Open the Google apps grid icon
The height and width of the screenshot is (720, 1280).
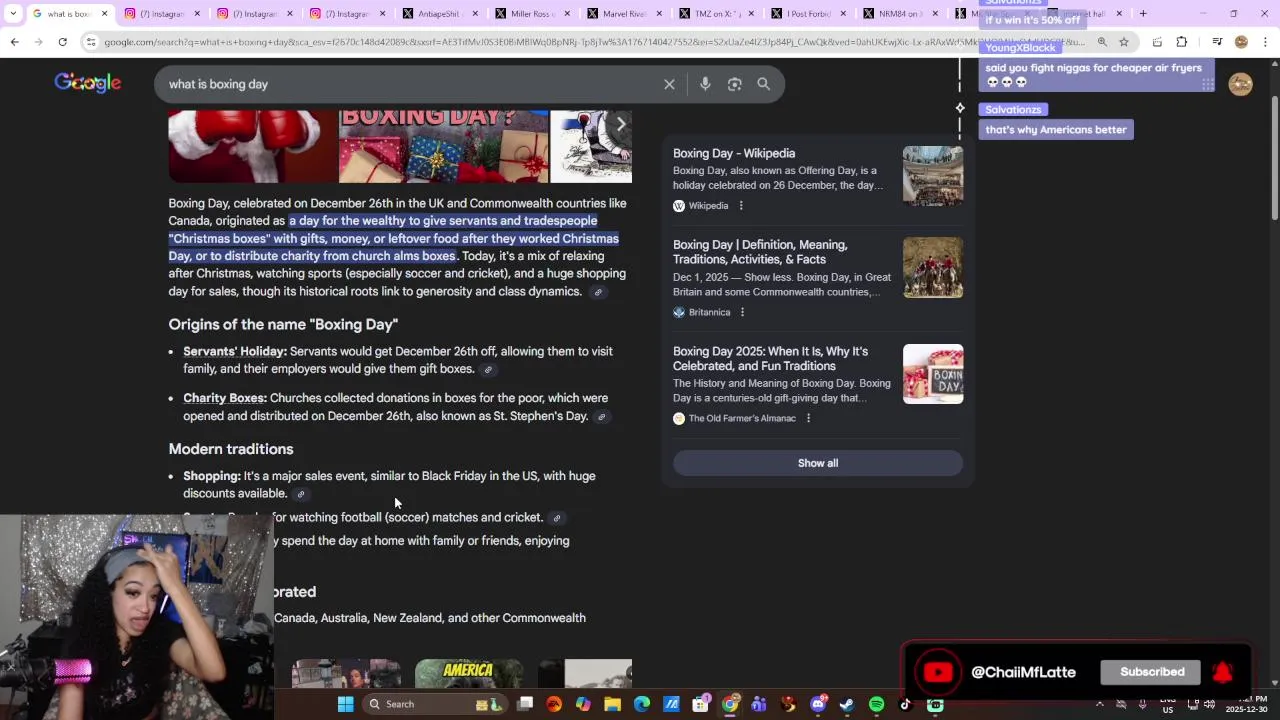click(1208, 85)
